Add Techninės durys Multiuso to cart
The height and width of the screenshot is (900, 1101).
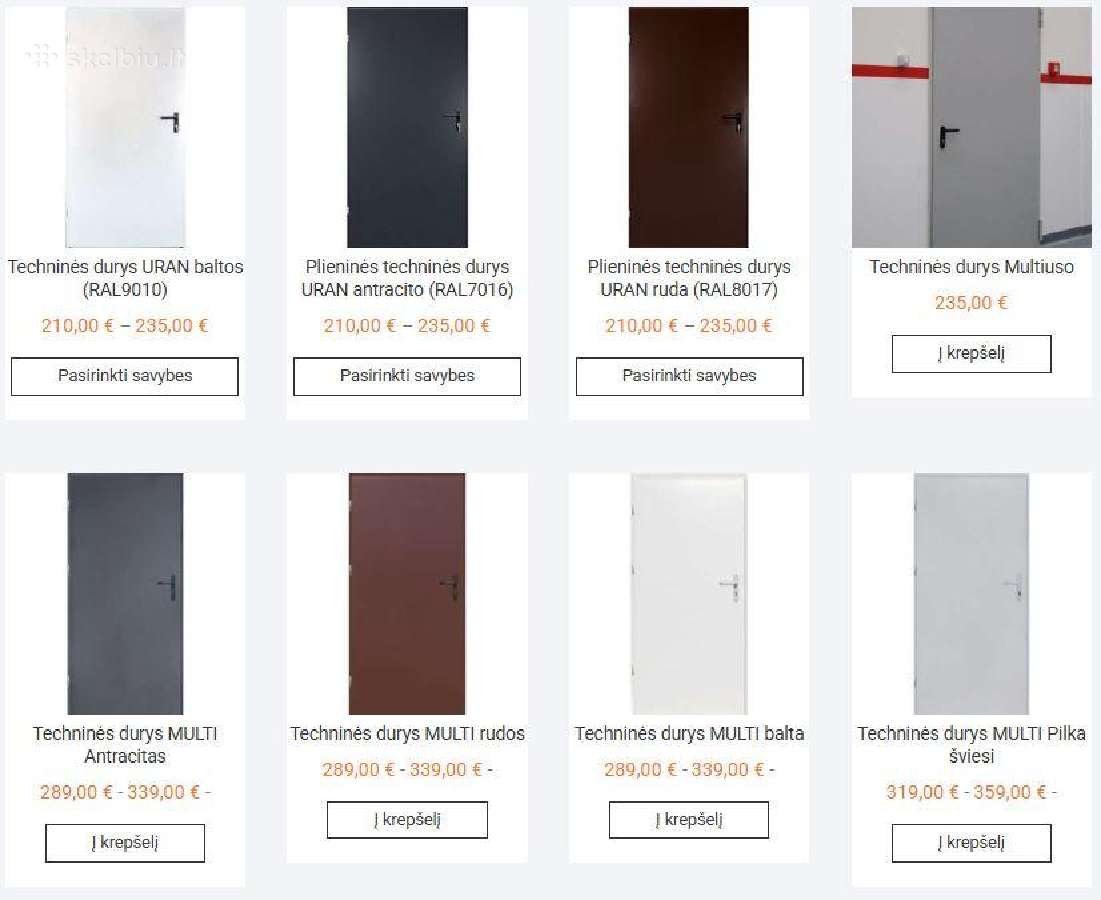pyautogui.click(x=972, y=354)
